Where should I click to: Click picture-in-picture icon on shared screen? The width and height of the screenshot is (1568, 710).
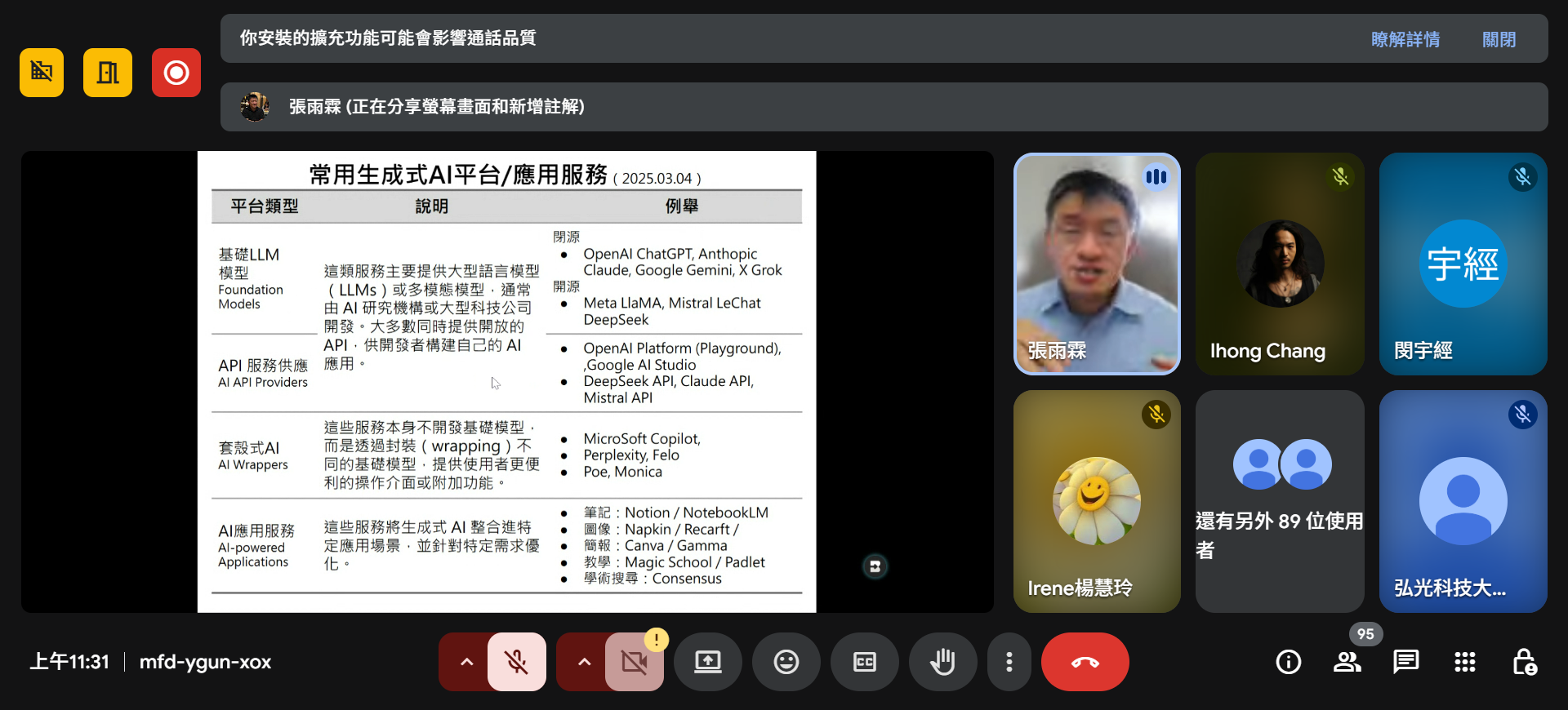(875, 566)
